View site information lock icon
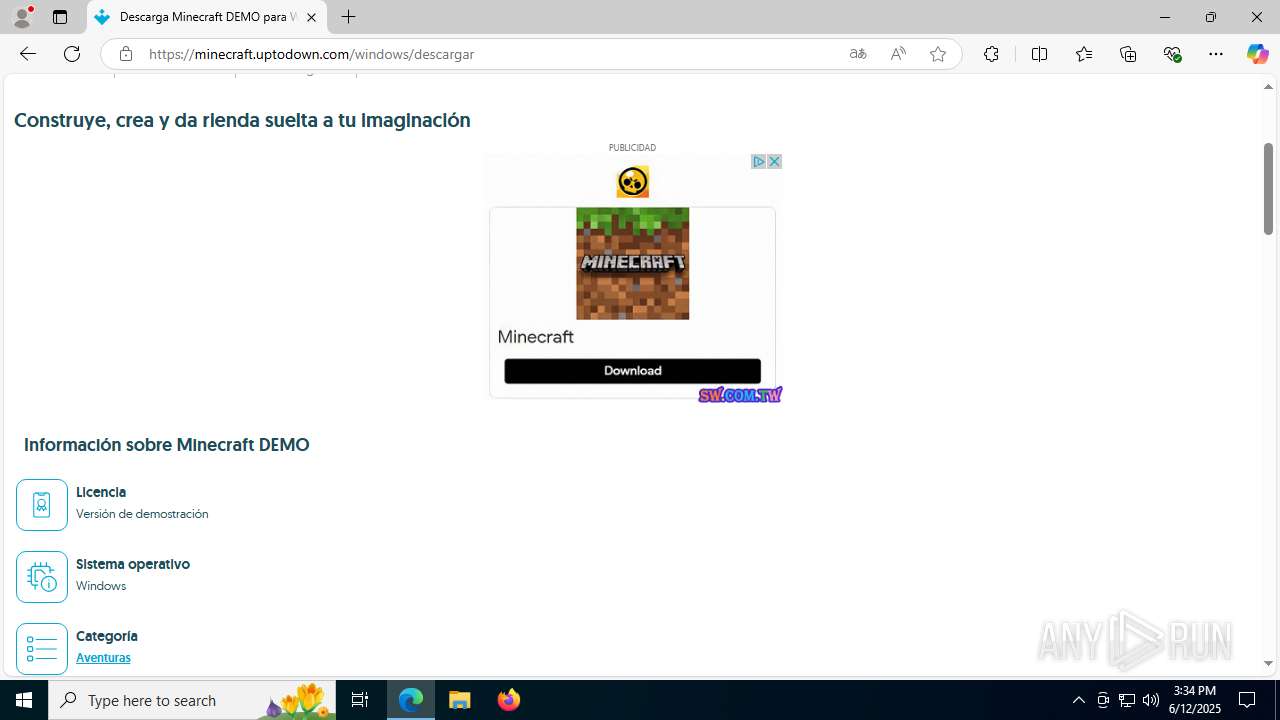 pyautogui.click(x=125, y=54)
